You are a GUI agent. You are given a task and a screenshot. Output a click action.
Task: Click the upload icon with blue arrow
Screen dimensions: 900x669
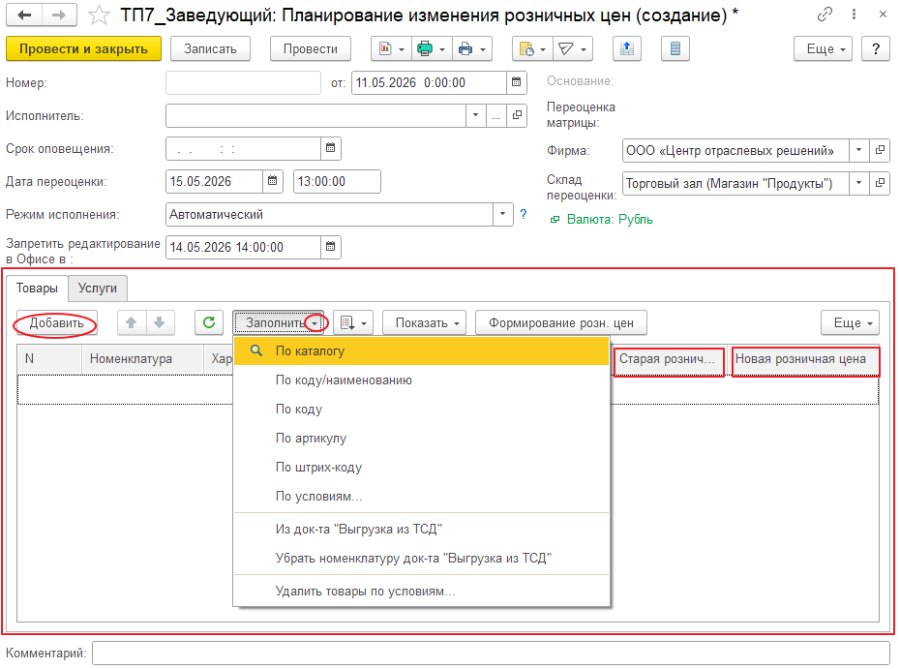627,49
